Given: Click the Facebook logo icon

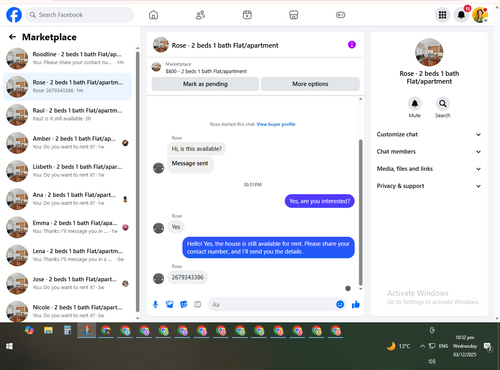Looking at the screenshot, I should 14,15.
